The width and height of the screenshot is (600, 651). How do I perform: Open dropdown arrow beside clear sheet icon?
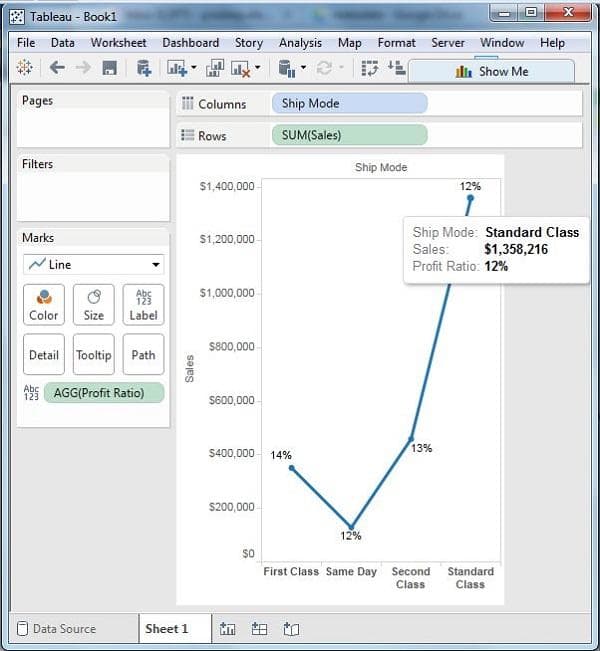click(x=258, y=68)
